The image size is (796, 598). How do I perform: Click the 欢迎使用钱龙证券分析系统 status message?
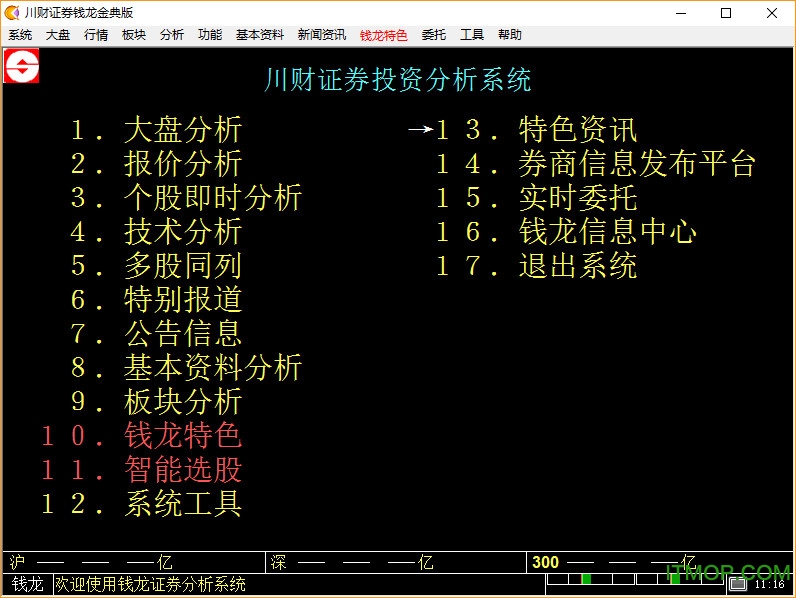150,584
